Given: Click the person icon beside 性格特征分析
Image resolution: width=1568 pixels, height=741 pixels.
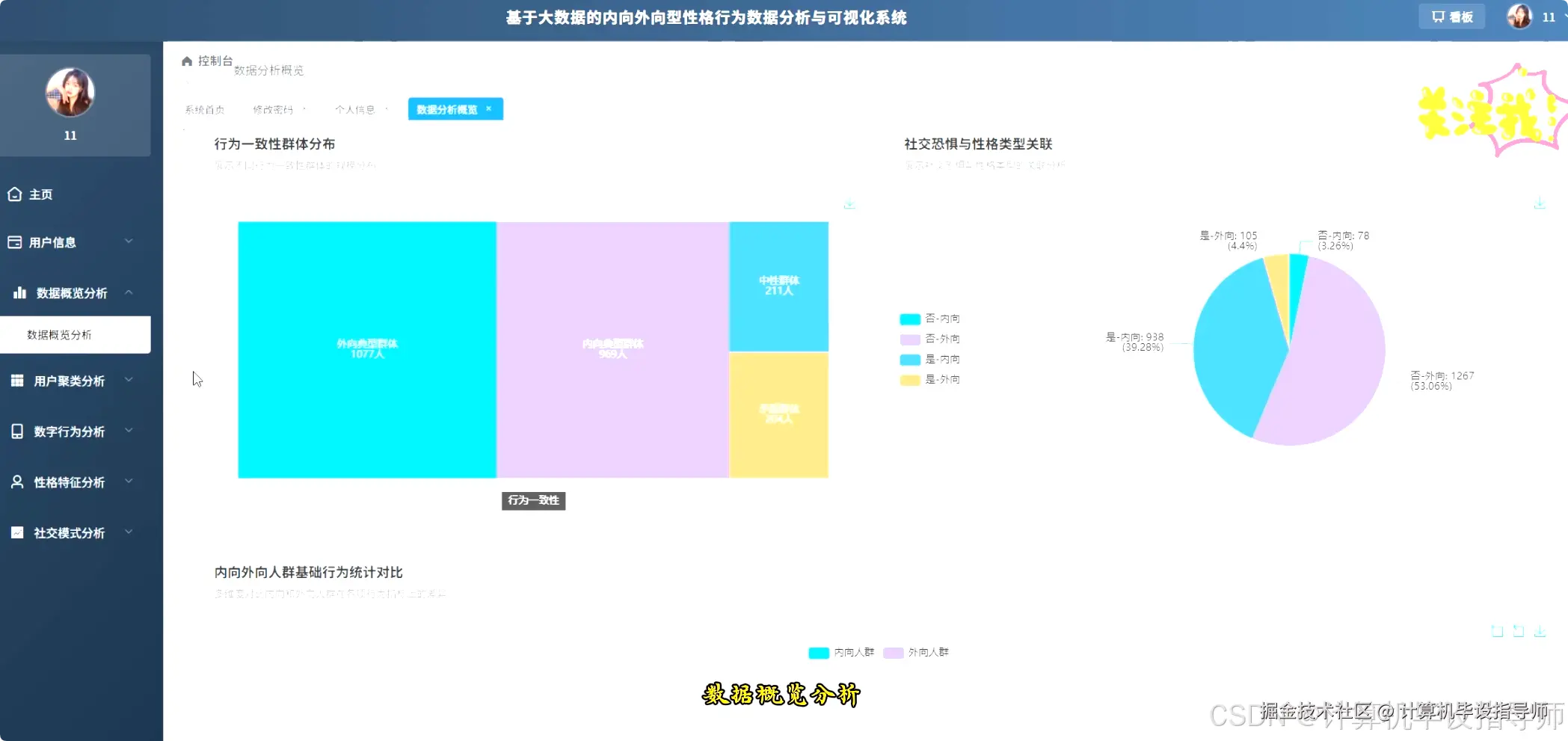Looking at the screenshot, I should tap(17, 482).
